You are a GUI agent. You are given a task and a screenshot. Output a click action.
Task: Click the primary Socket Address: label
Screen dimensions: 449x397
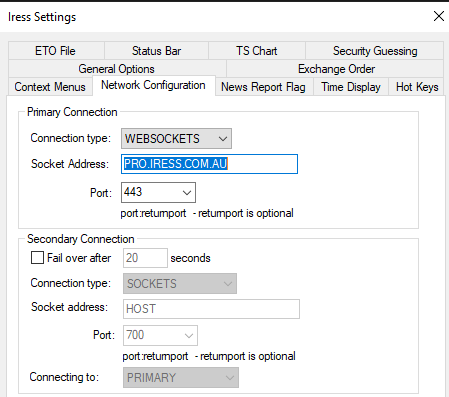click(70, 164)
